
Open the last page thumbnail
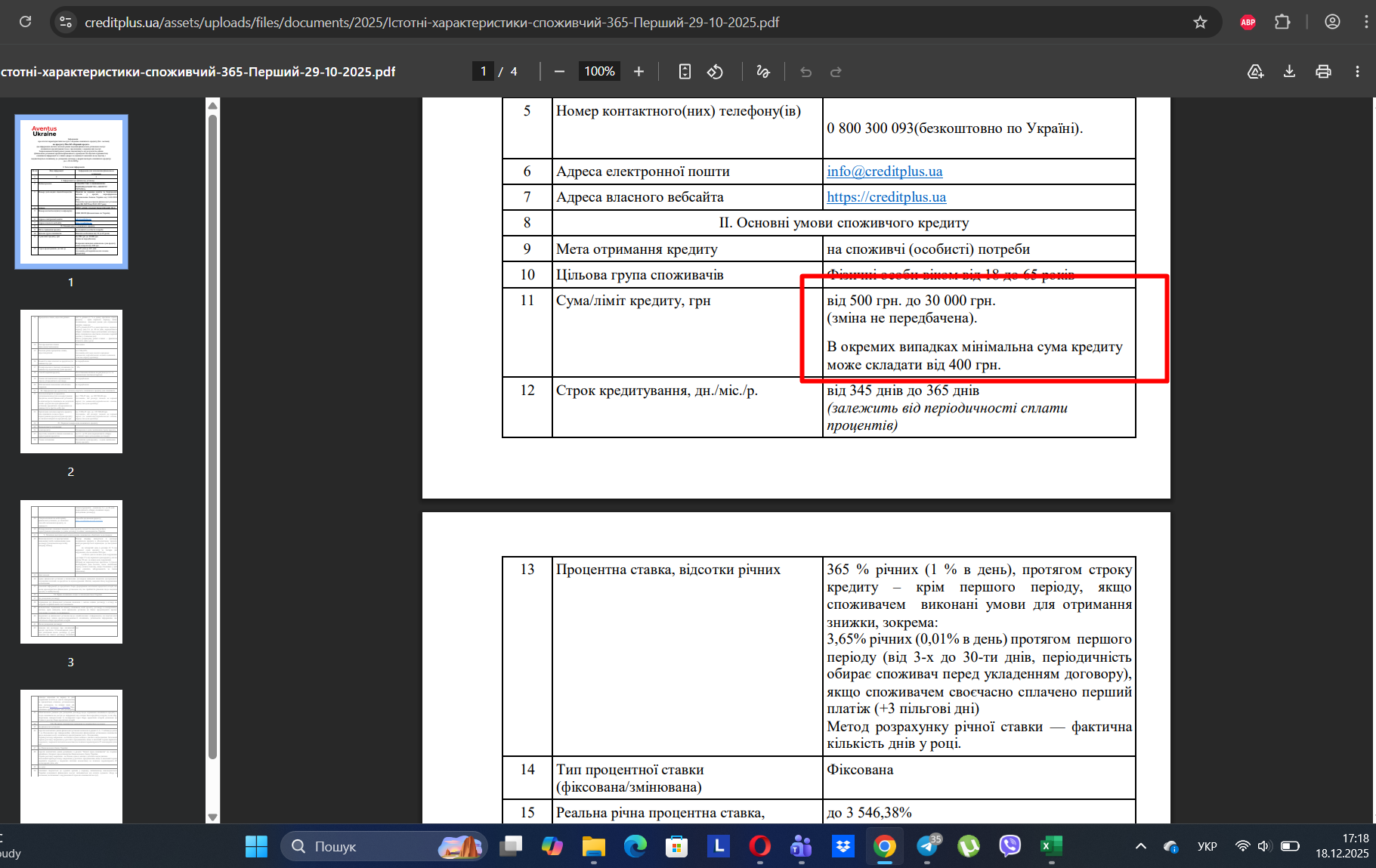pyautogui.click(x=72, y=756)
